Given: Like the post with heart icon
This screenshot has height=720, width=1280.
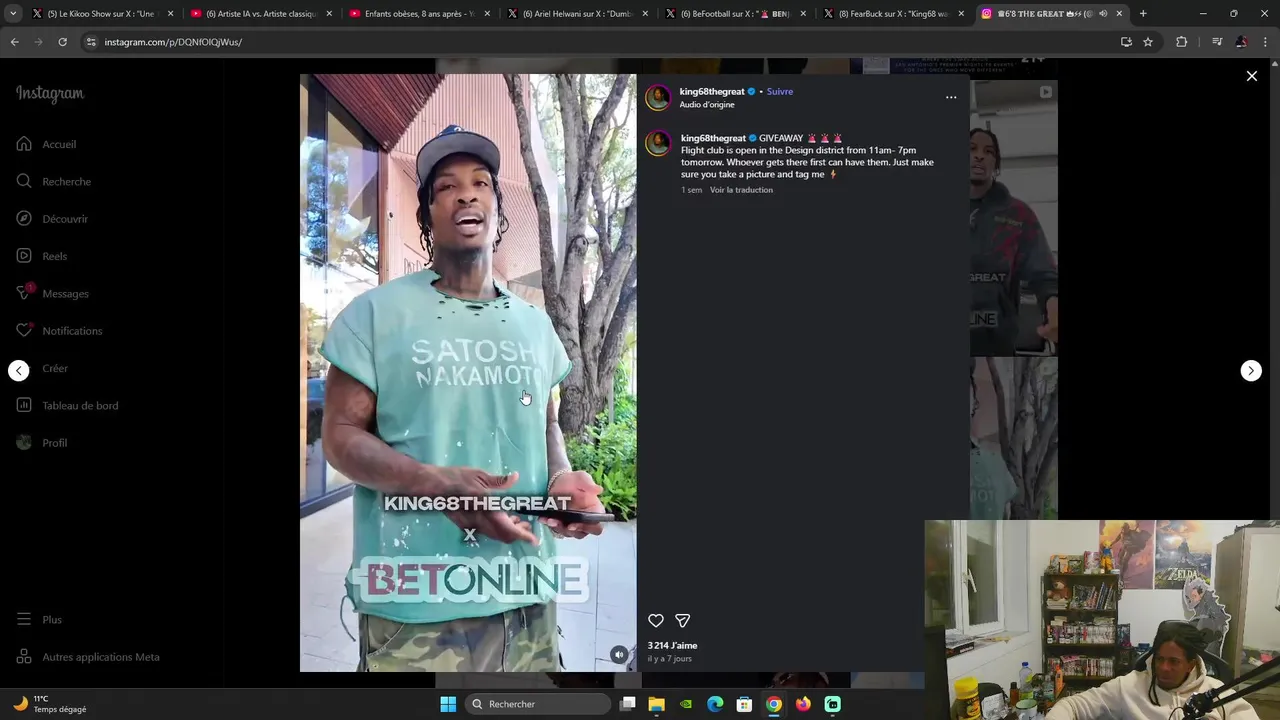Looking at the screenshot, I should click(x=656, y=621).
